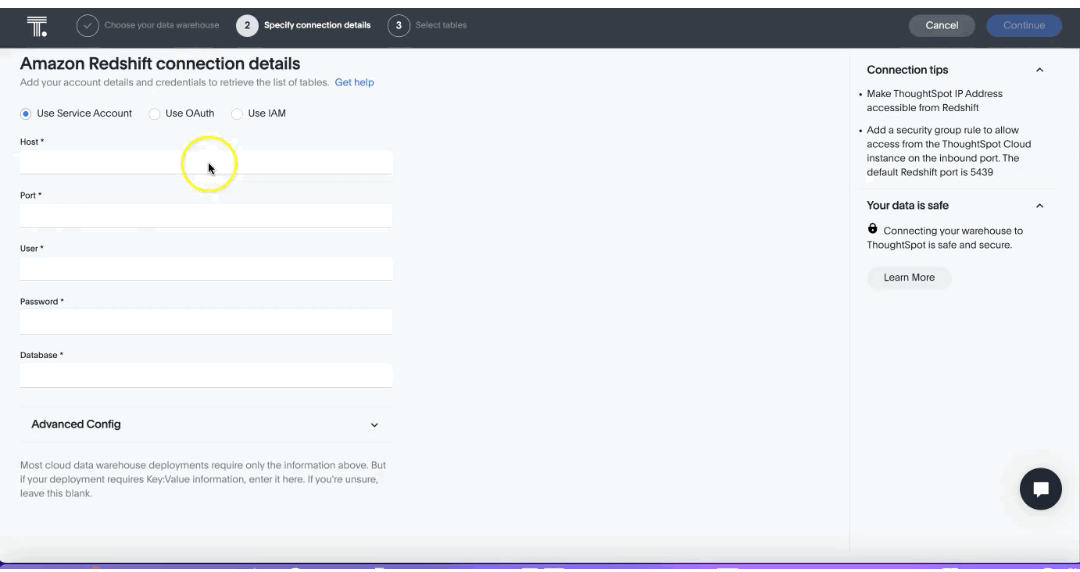The height and width of the screenshot is (572, 1080).
Task: Click the Learn More button
Action: tap(909, 278)
